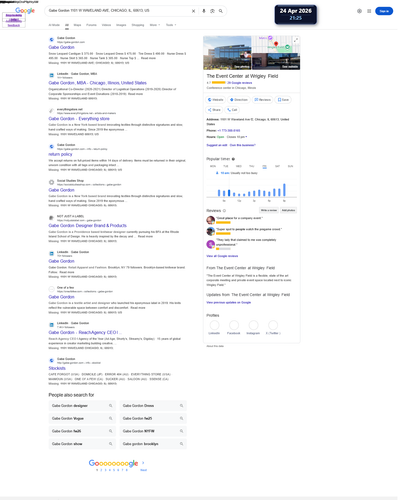This screenshot has width=402, height=500.
Task: Click the red map pin on the mini map
Action: click(276, 44)
